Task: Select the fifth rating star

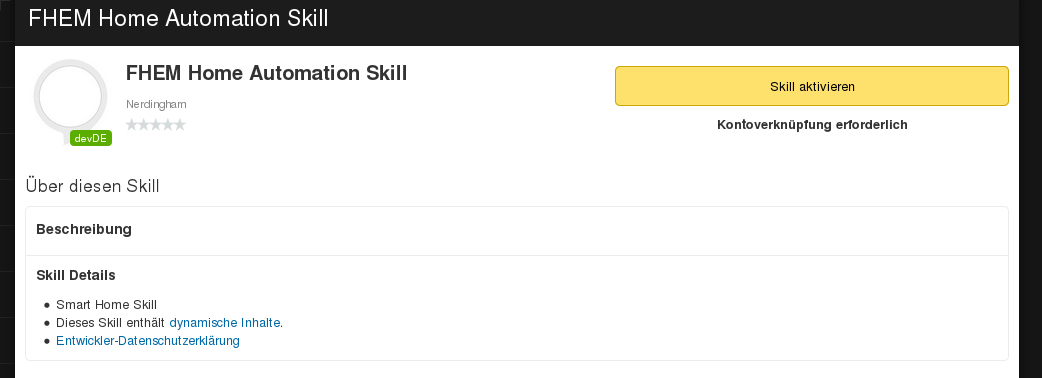Action: (179, 124)
